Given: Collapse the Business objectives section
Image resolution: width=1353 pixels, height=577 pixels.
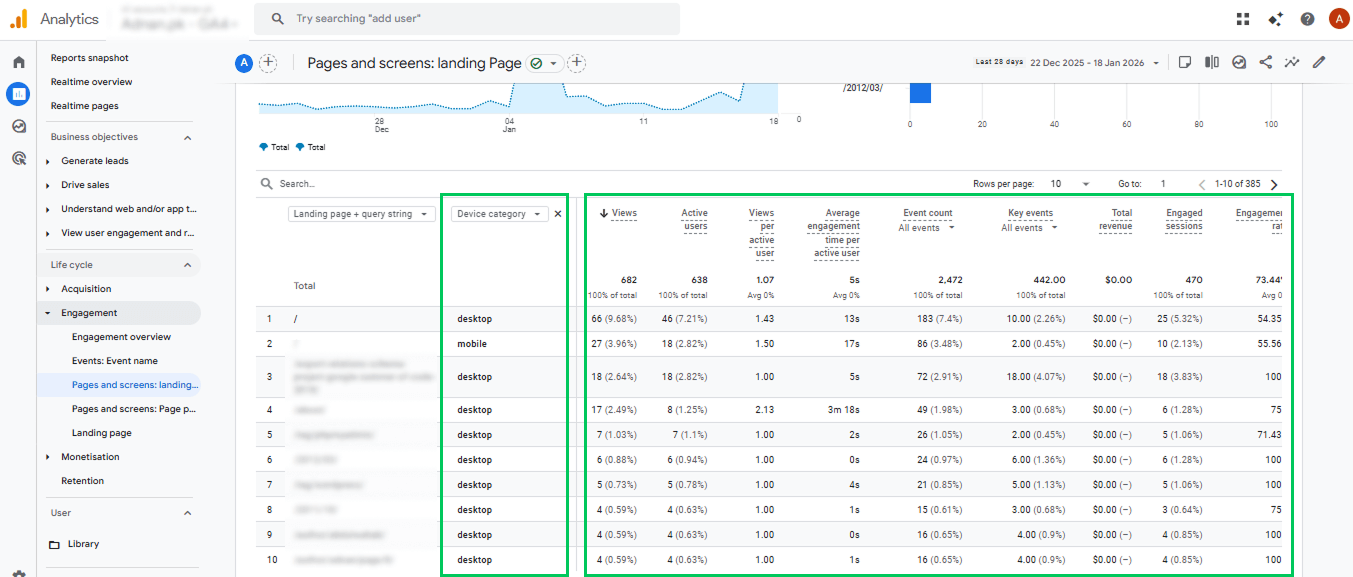Looking at the screenshot, I should pyautogui.click(x=187, y=137).
